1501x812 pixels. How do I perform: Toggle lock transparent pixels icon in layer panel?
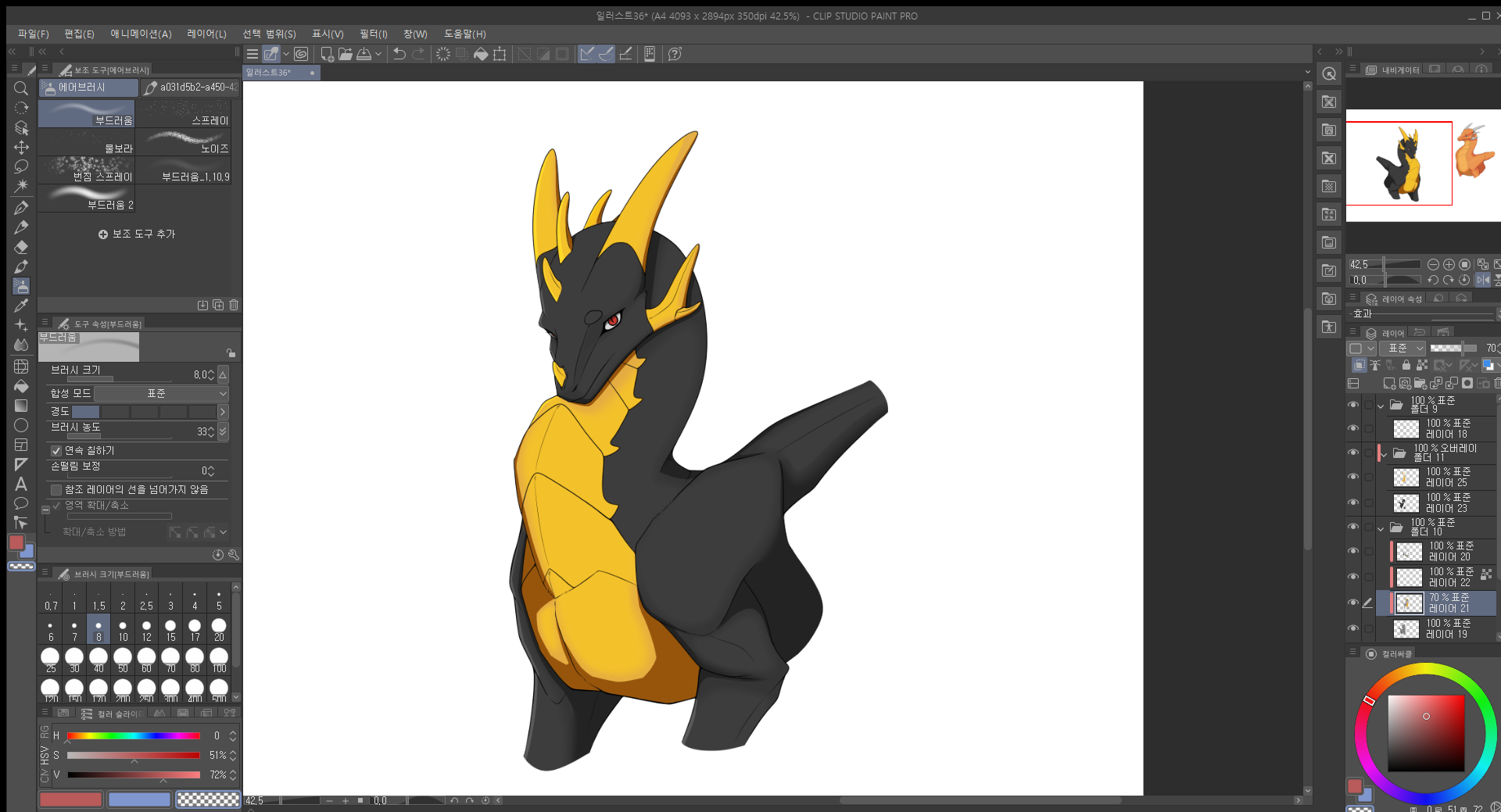click(x=1422, y=365)
